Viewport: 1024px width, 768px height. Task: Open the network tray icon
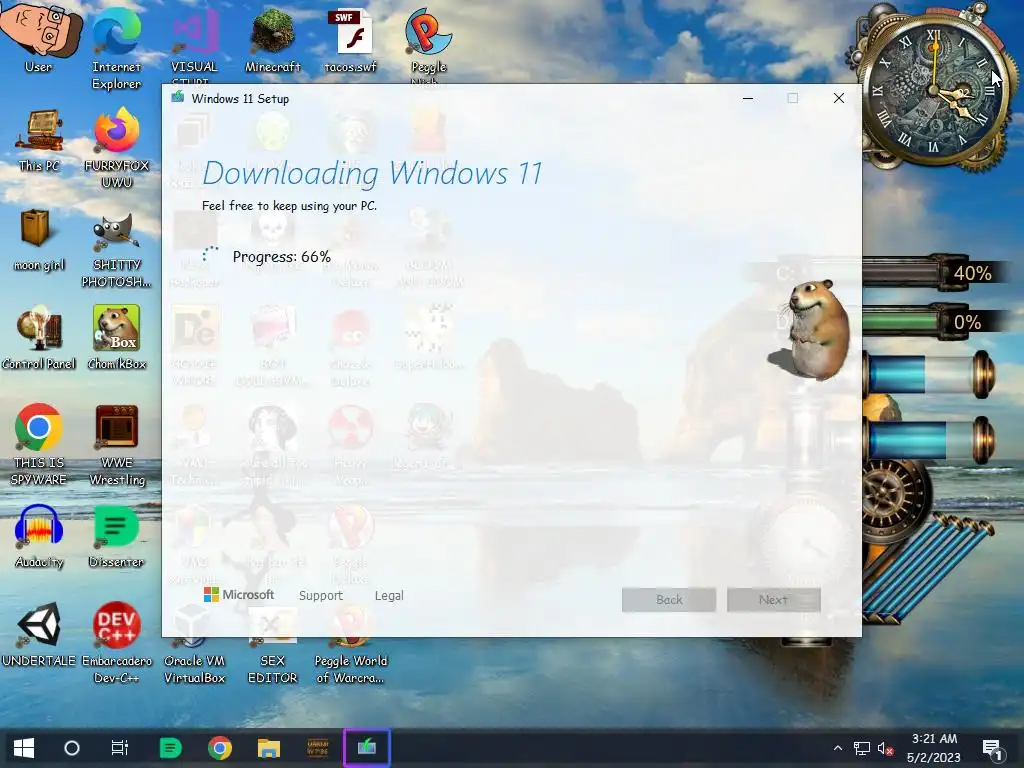pos(862,748)
